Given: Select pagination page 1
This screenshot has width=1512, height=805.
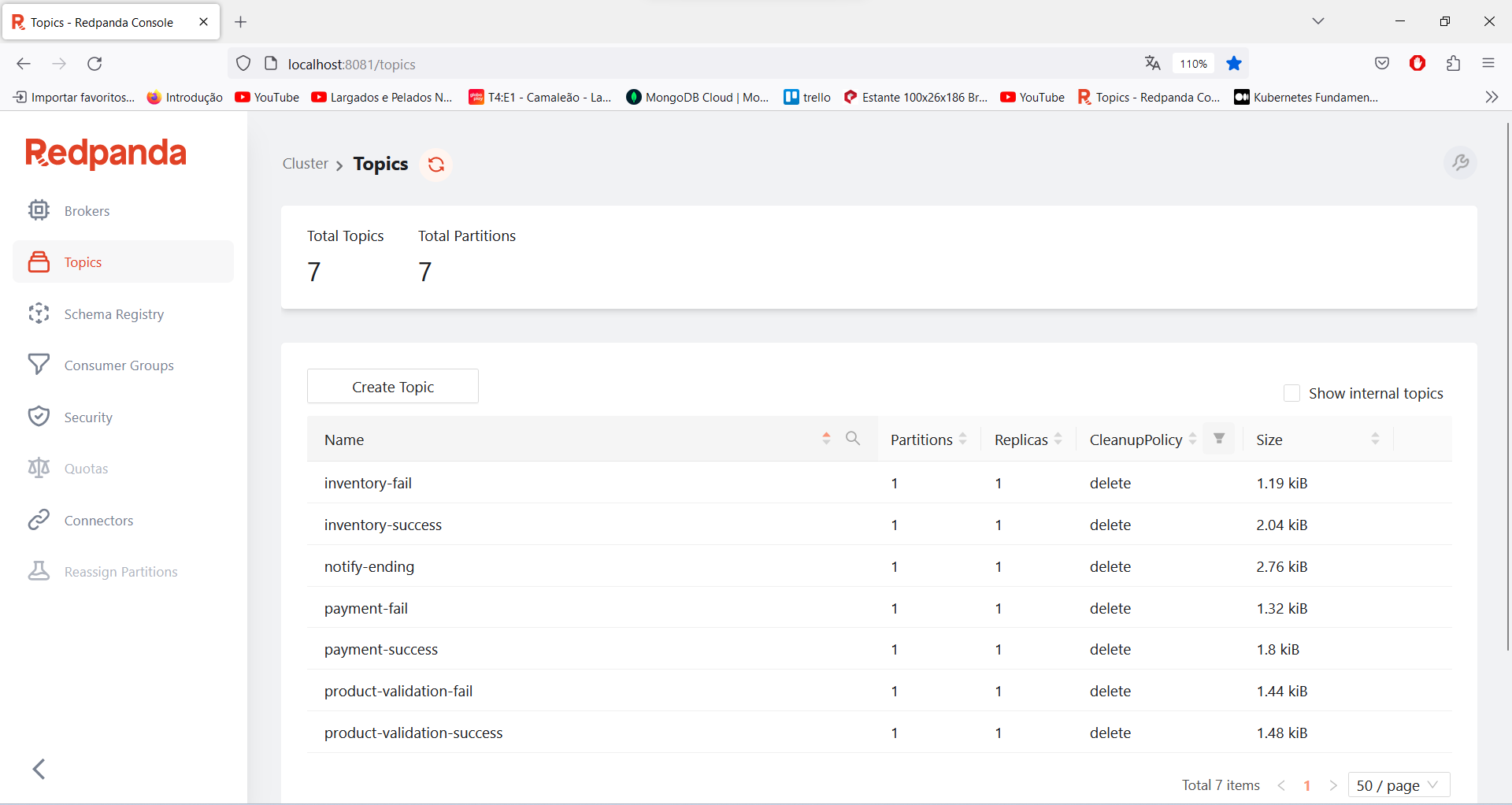Looking at the screenshot, I should click(x=1307, y=785).
